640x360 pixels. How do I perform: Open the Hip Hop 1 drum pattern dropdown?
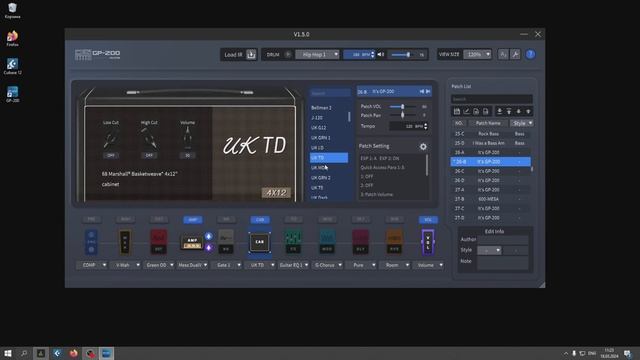[317, 54]
